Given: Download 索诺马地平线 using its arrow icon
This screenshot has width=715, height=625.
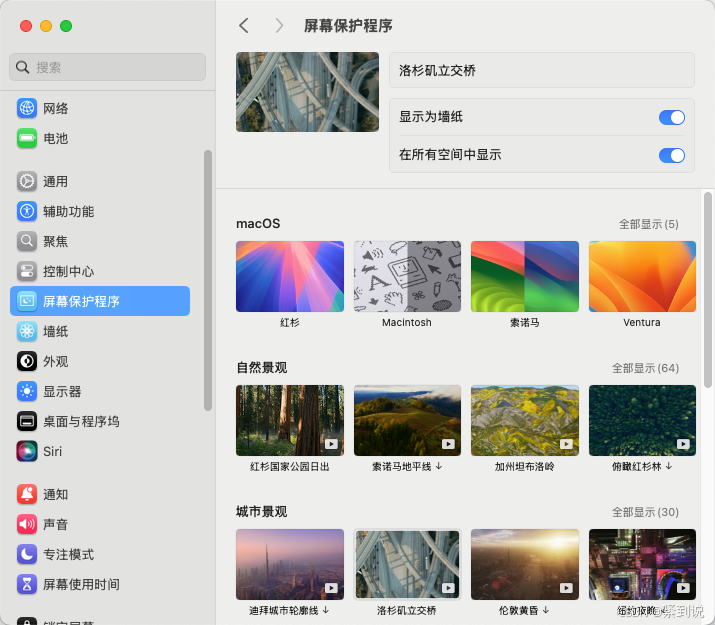Looking at the screenshot, I should (x=439, y=466).
